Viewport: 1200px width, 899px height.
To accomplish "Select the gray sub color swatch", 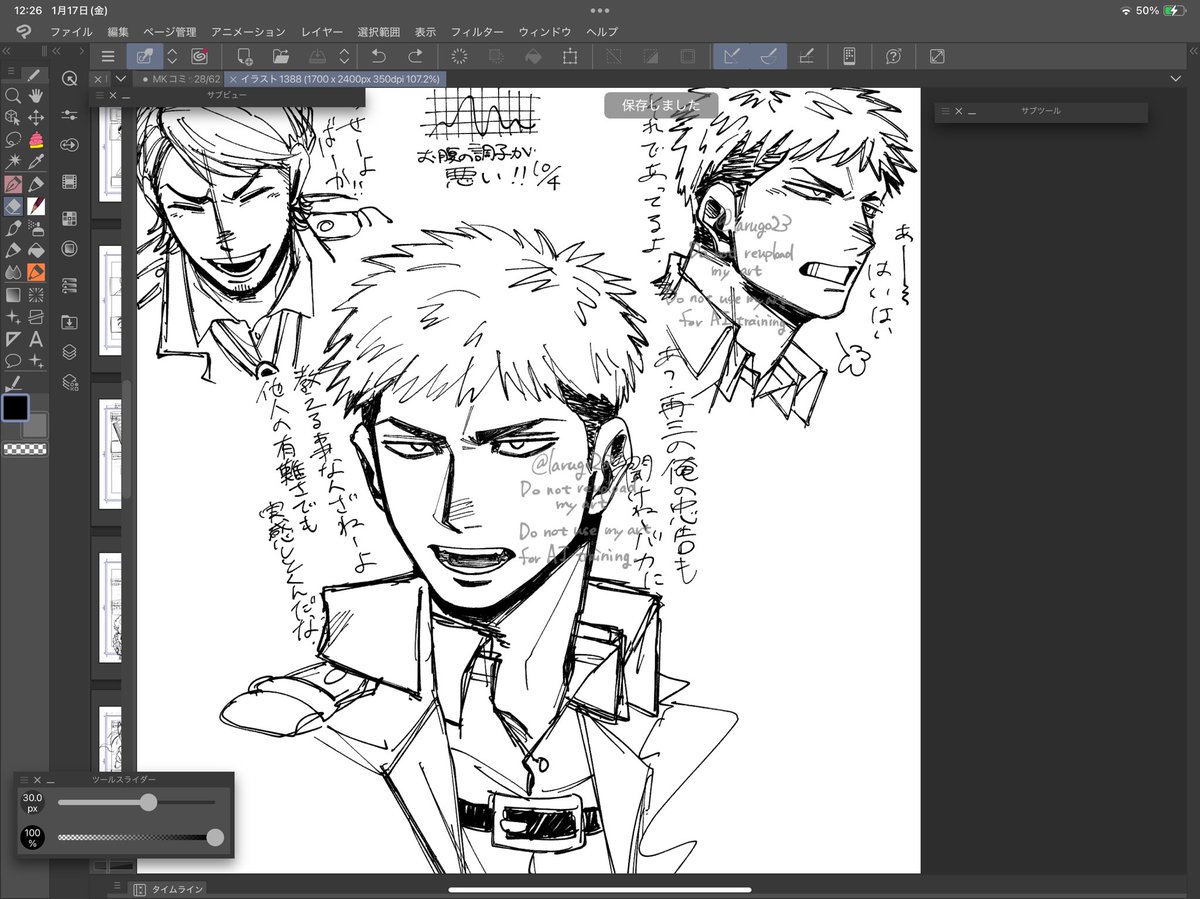I will click(35, 425).
